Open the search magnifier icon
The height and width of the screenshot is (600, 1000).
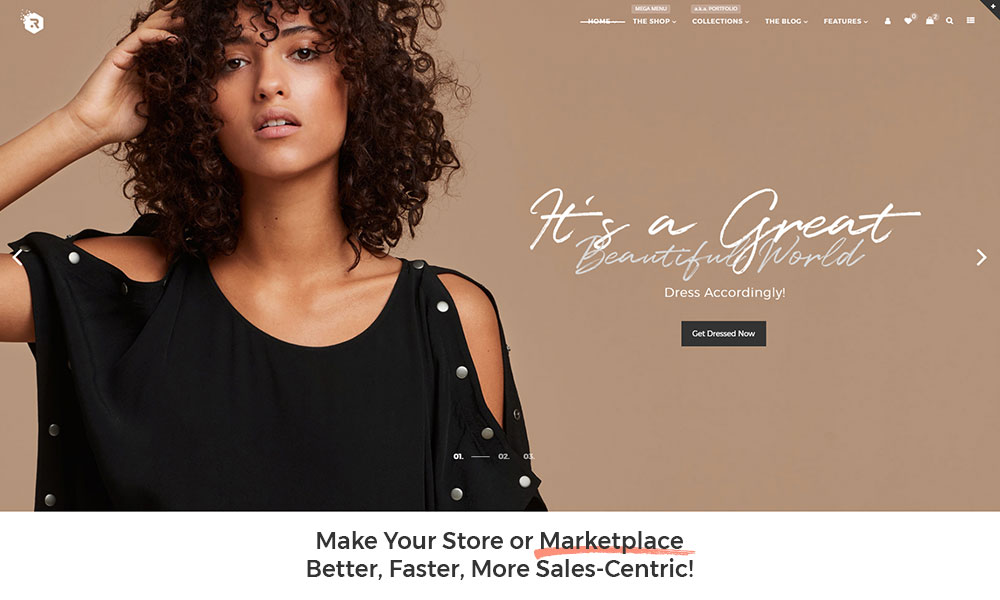tap(950, 21)
